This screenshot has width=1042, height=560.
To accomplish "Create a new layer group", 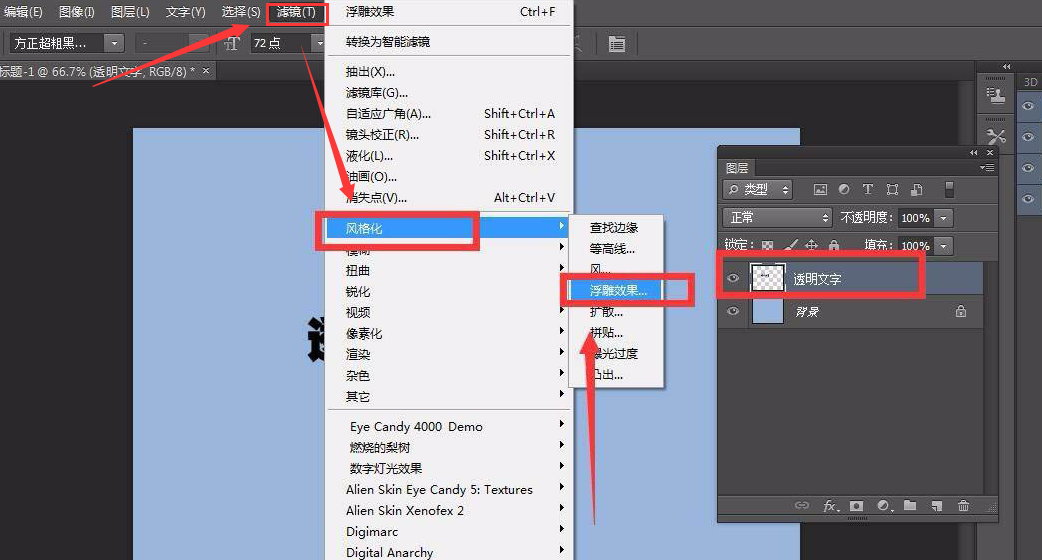I will pos(910,506).
